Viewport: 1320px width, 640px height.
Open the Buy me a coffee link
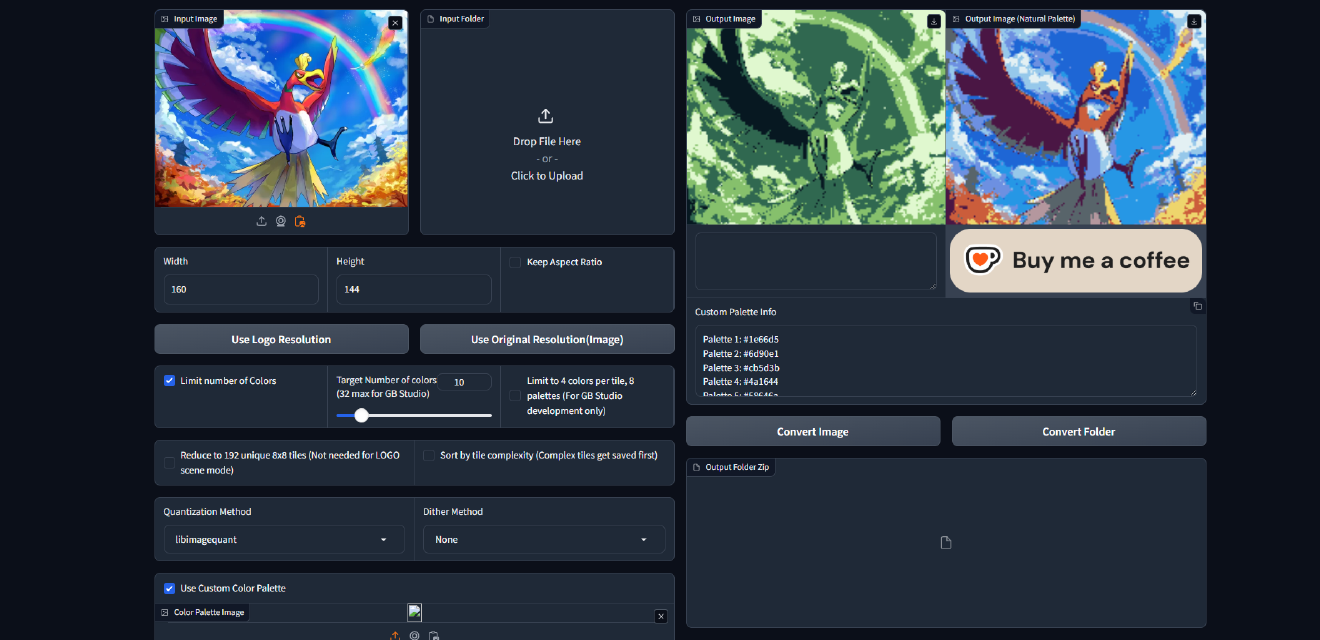click(x=1076, y=261)
